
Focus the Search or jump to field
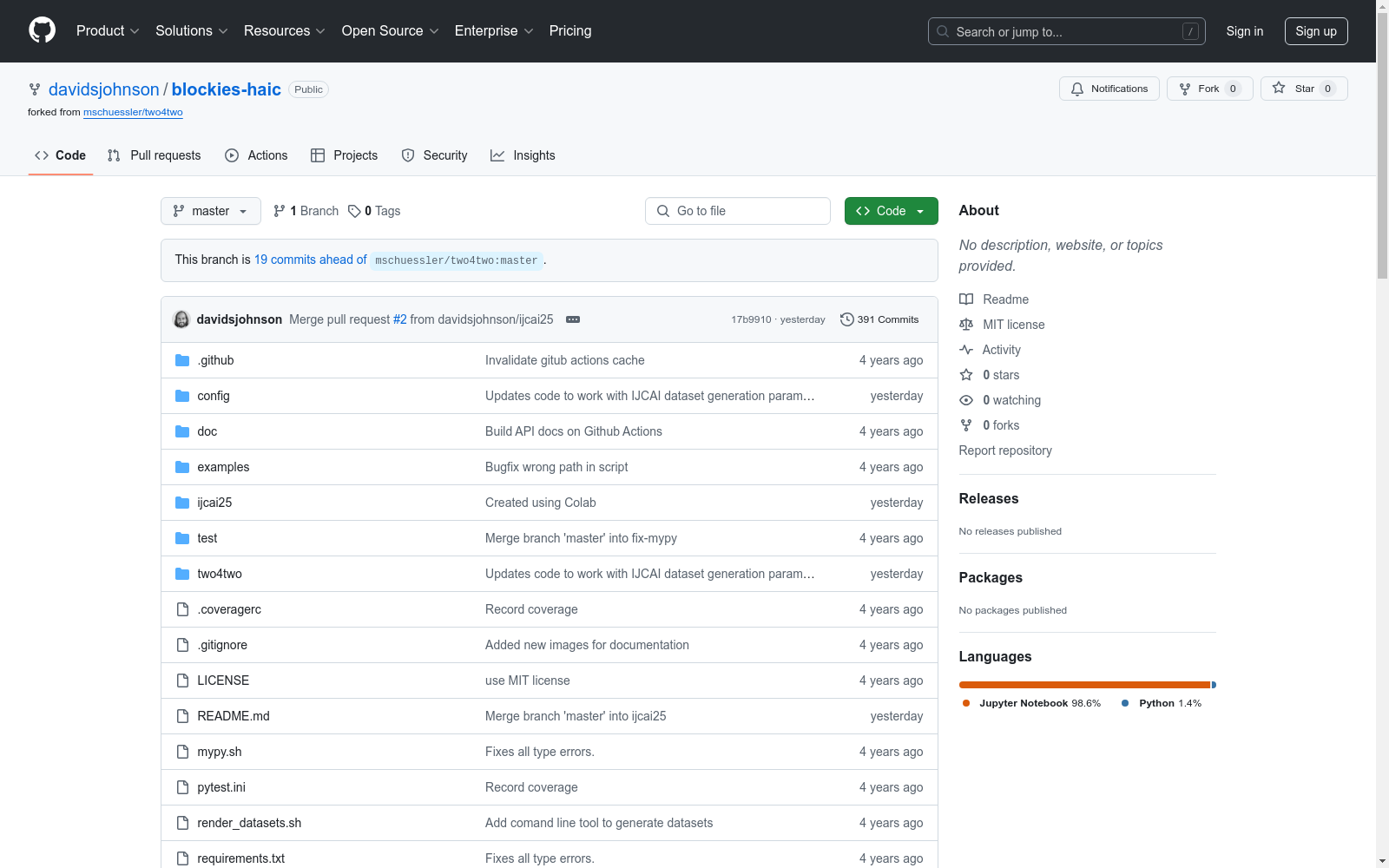1067,31
